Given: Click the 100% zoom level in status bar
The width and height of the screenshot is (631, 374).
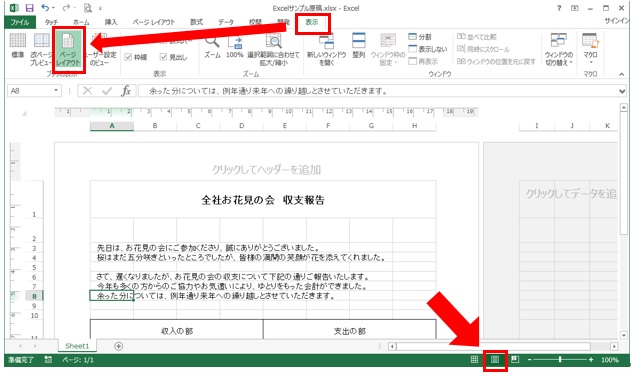Looking at the screenshot, I should (610, 360).
